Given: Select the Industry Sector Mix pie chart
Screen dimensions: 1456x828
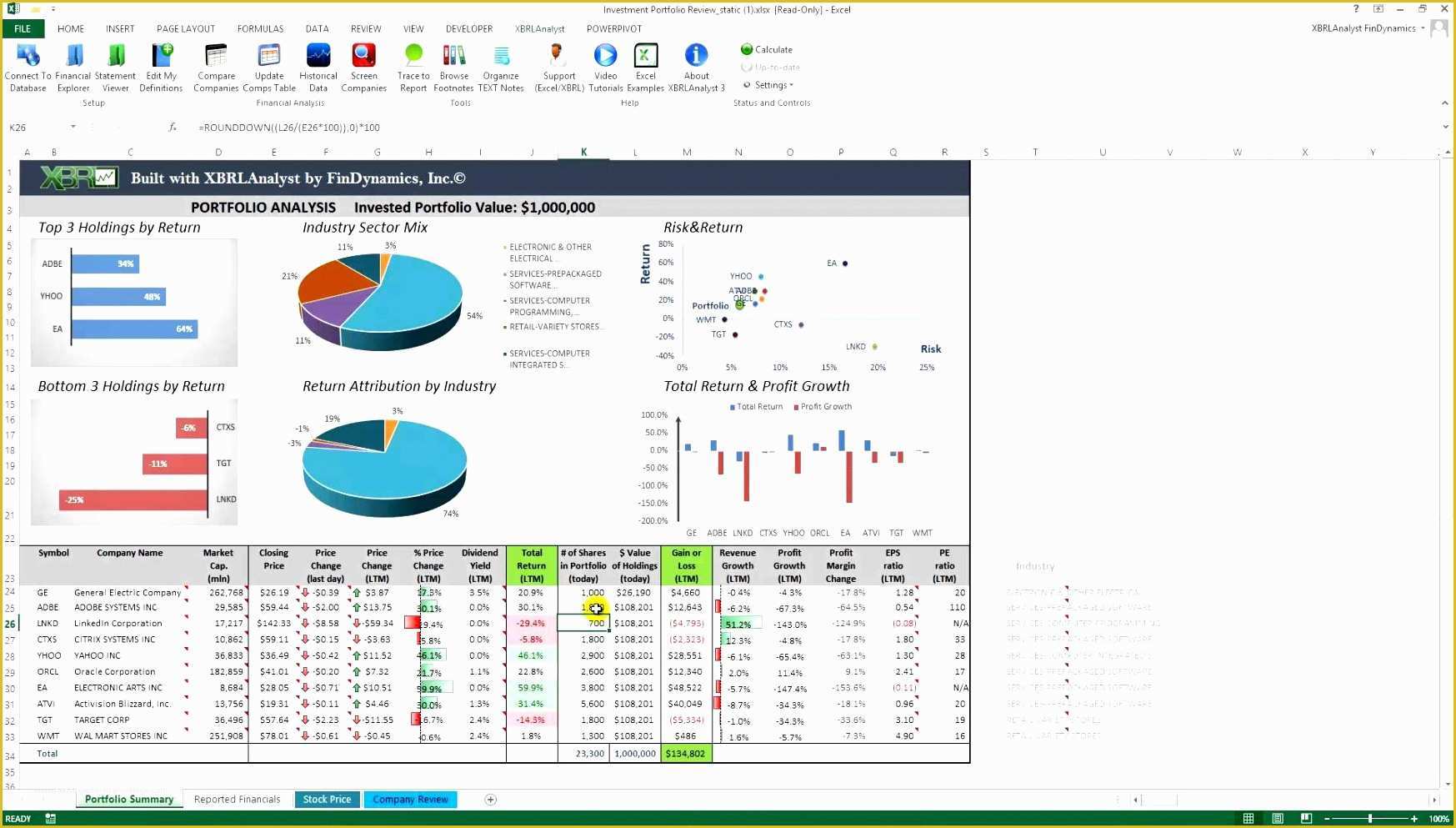Looking at the screenshot, I should coord(380,302).
